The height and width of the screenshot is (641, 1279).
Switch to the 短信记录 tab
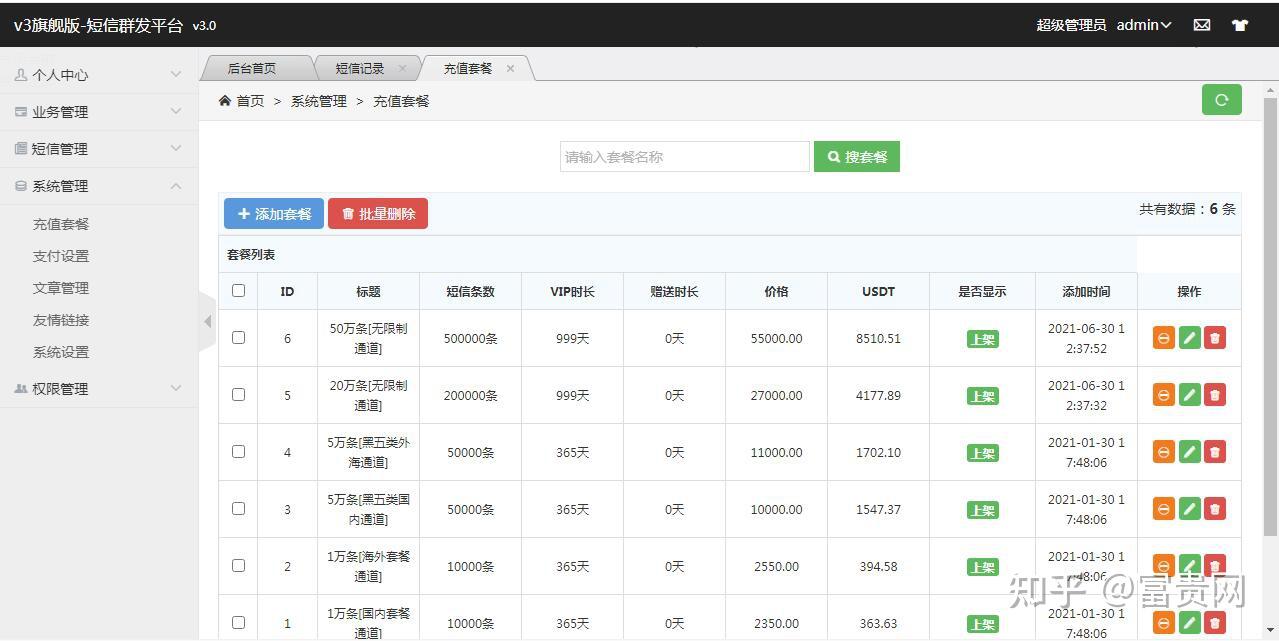point(360,68)
